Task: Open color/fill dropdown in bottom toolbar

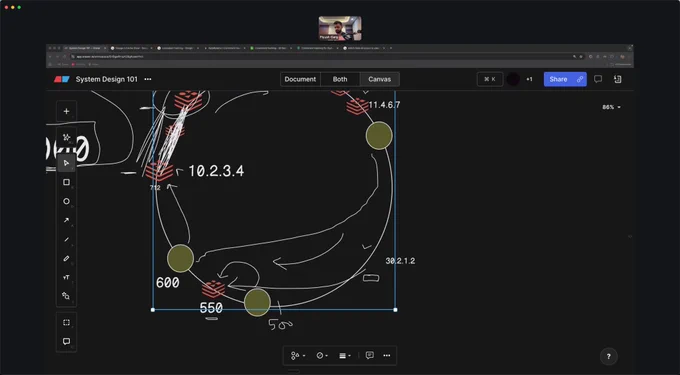Action: pyautogui.click(x=322, y=355)
